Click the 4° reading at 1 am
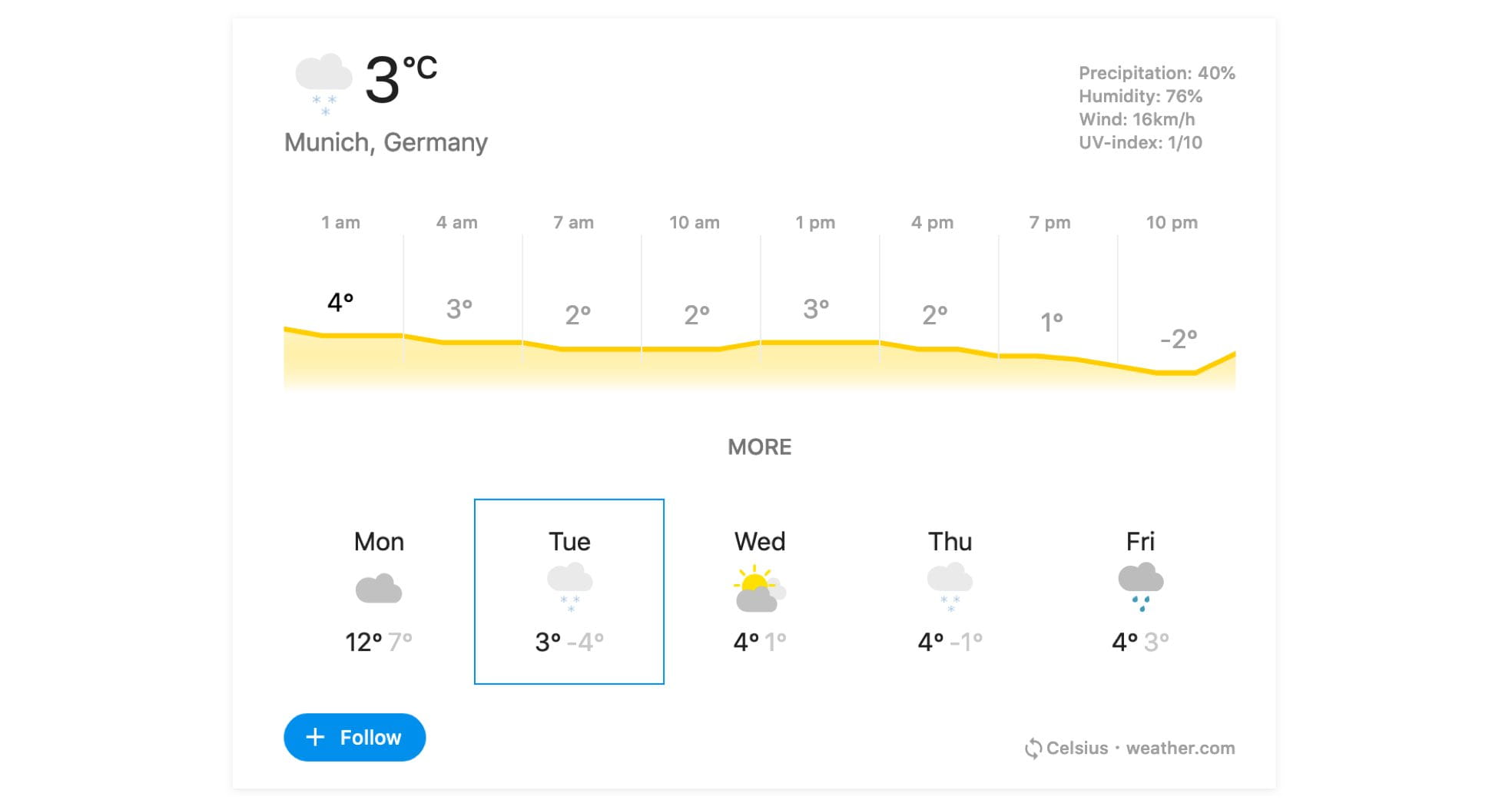Image resolution: width=1512 pixels, height=807 pixels. (340, 301)
